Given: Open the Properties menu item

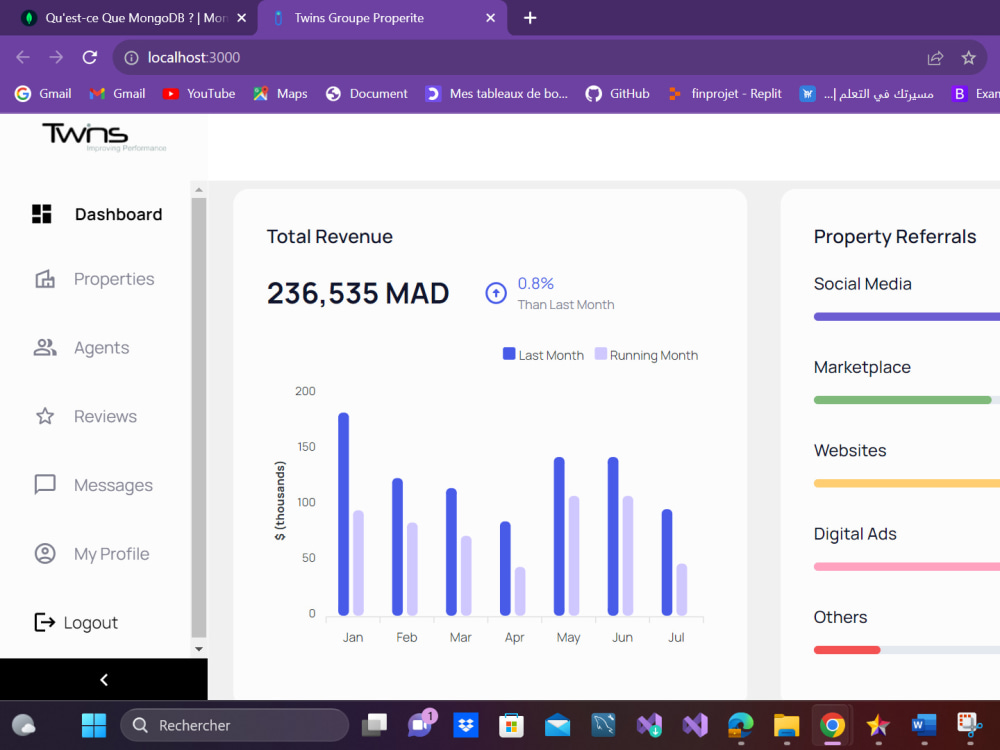Looking at the screenshot, I should point(114,279).
